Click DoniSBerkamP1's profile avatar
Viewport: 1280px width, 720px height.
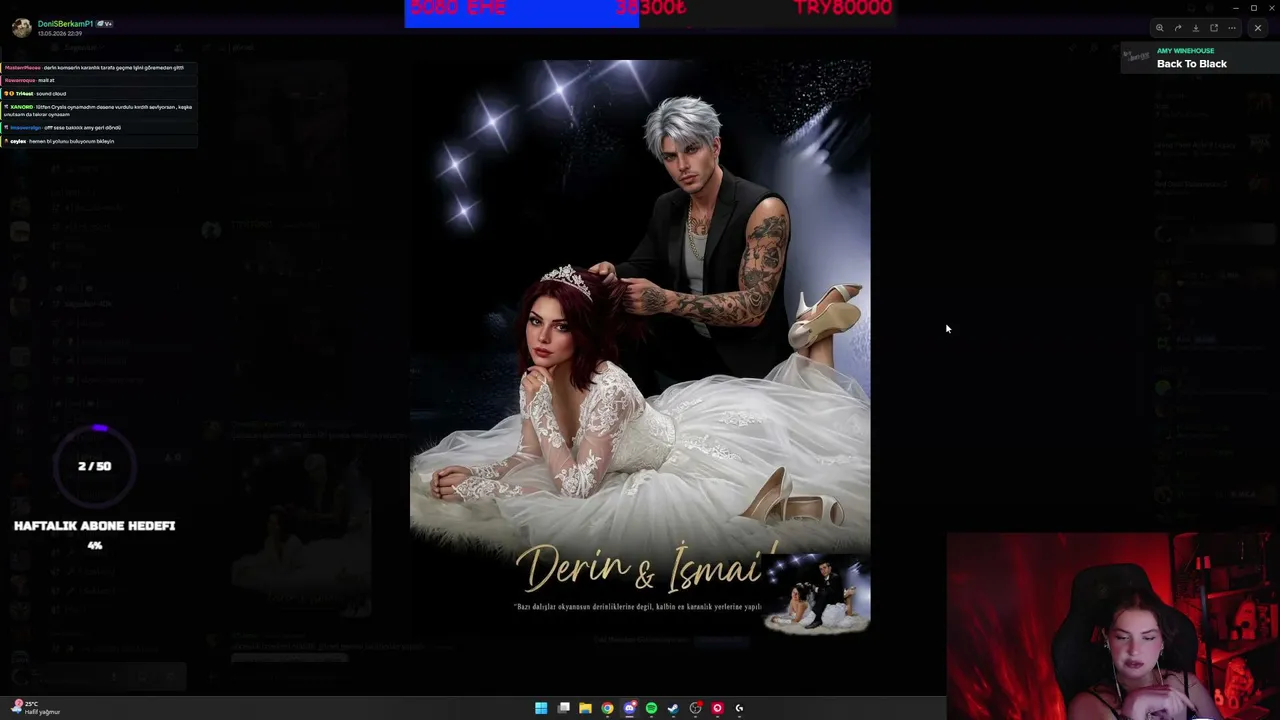21,28
